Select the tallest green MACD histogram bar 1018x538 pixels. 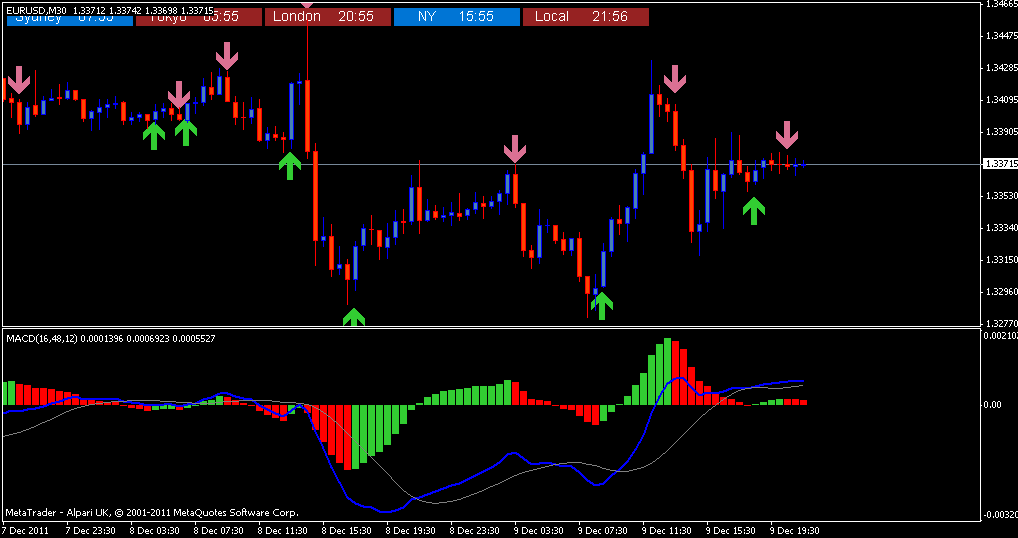pos(667,372)
